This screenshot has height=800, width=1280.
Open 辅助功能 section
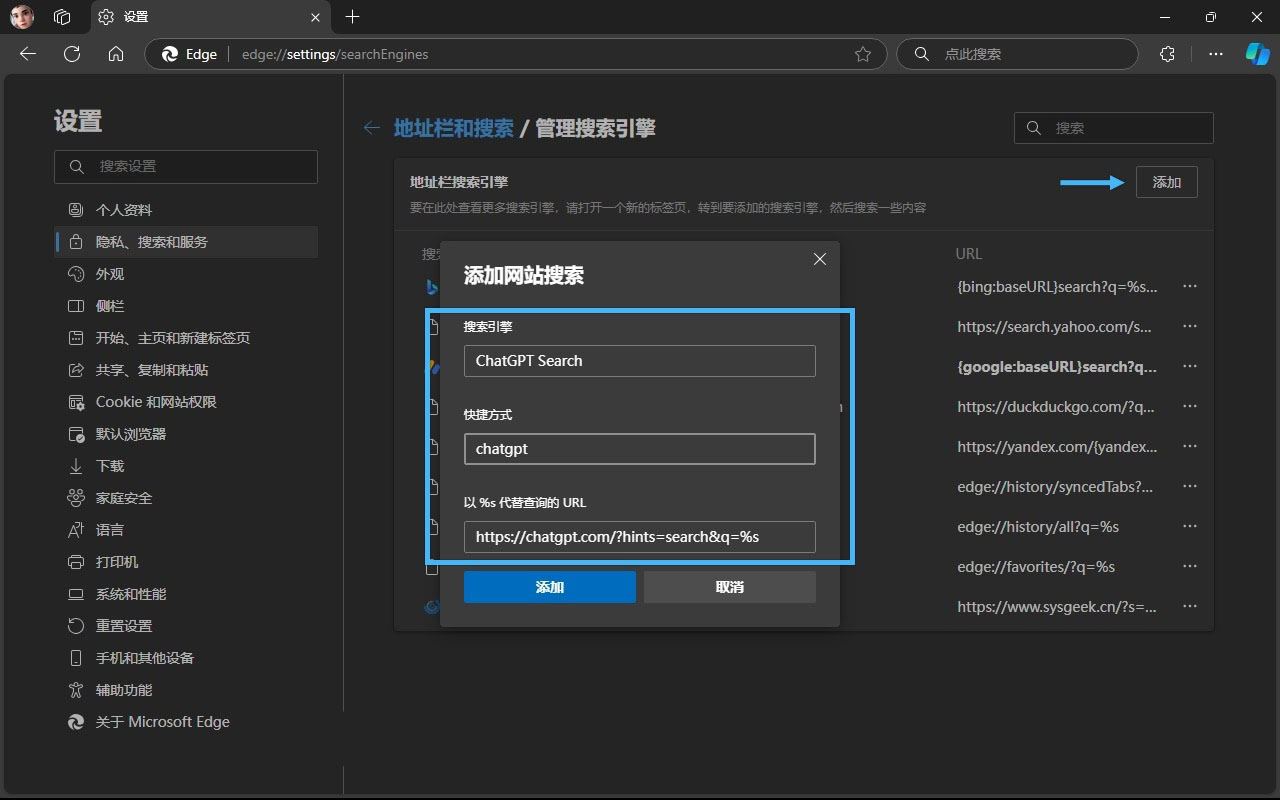tap(186, 690)
